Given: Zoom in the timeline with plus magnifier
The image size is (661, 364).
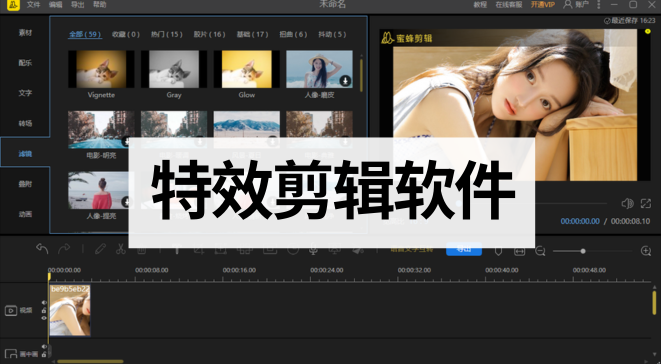Looking at the screenshot, I should pos(646,251).
